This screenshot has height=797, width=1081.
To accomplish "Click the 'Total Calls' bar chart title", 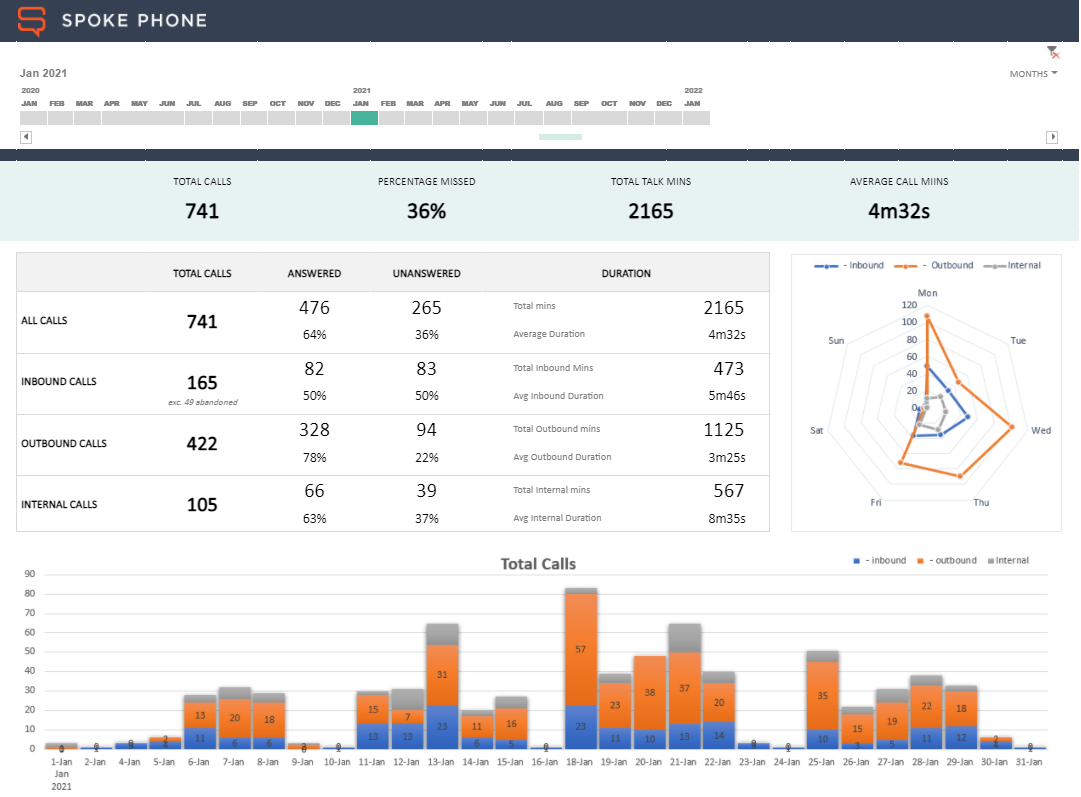I will (538, 564).
